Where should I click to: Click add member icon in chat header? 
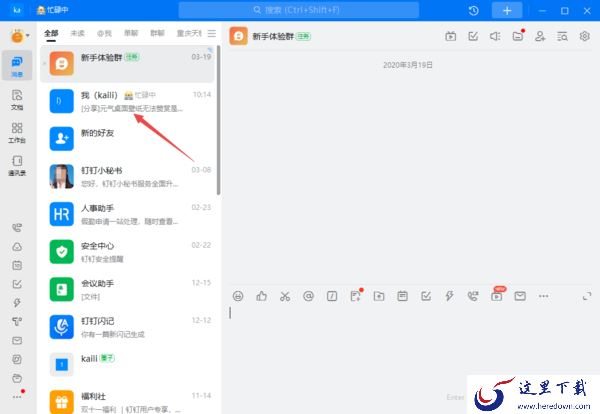tap(540, 36)
